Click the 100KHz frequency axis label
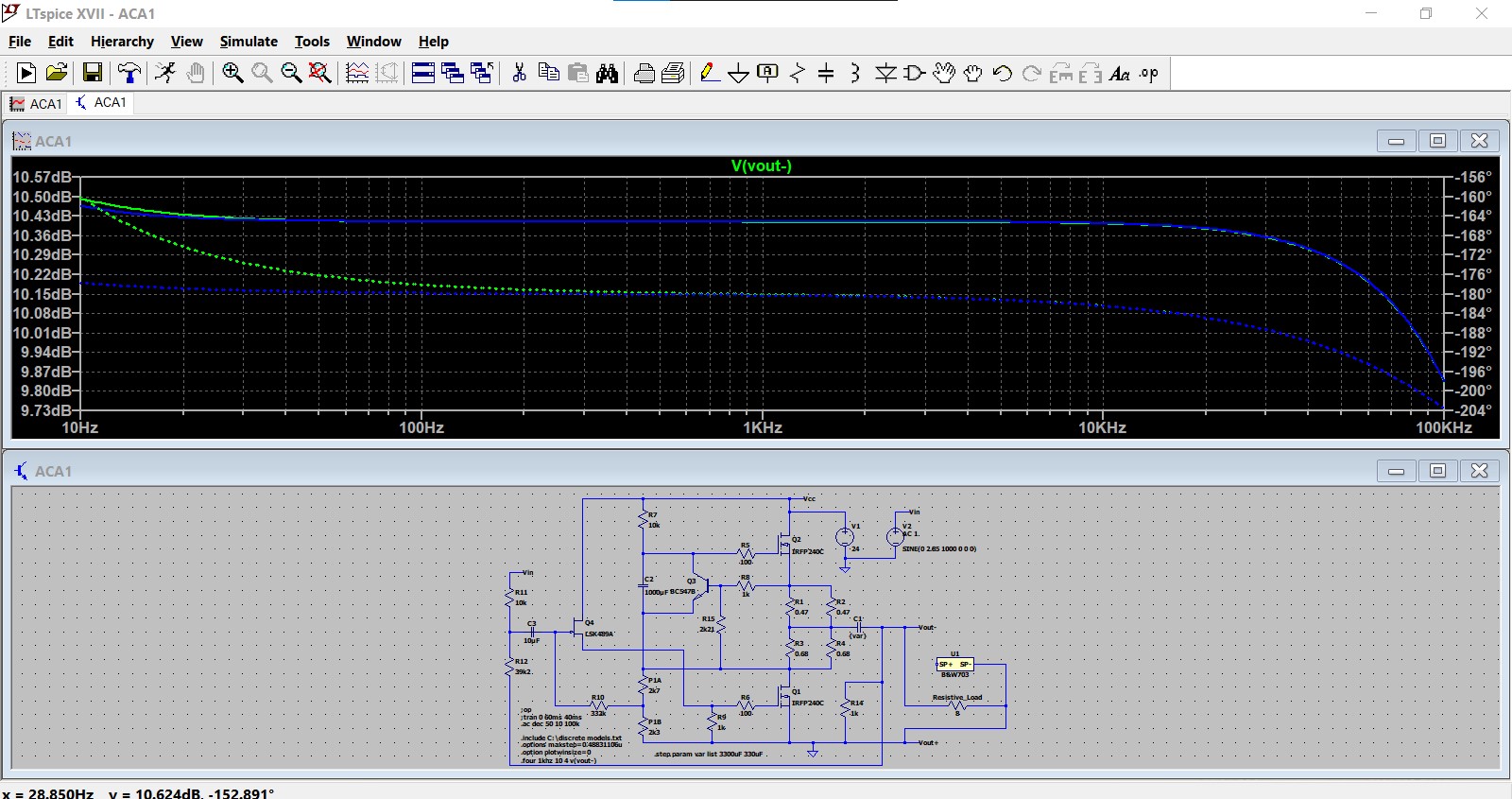This screenshot has width=1512, height=799. click(1444, 427)
